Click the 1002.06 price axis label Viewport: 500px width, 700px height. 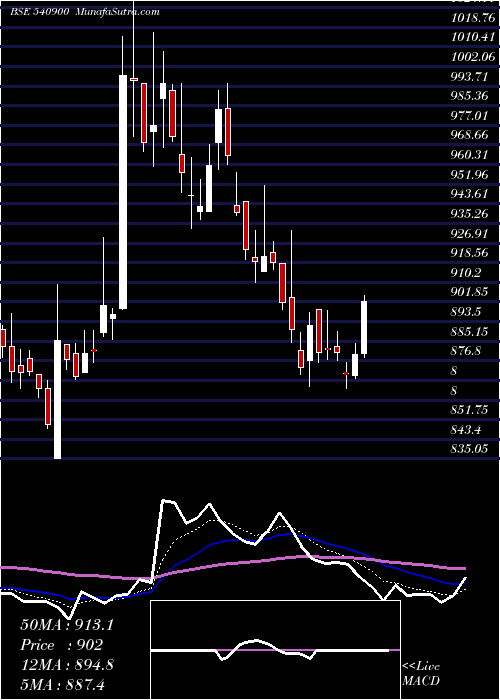[473, 57]
